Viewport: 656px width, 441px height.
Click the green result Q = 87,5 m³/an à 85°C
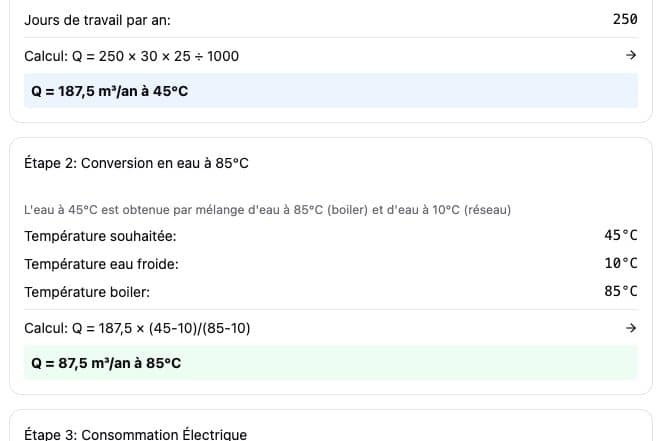106,363
